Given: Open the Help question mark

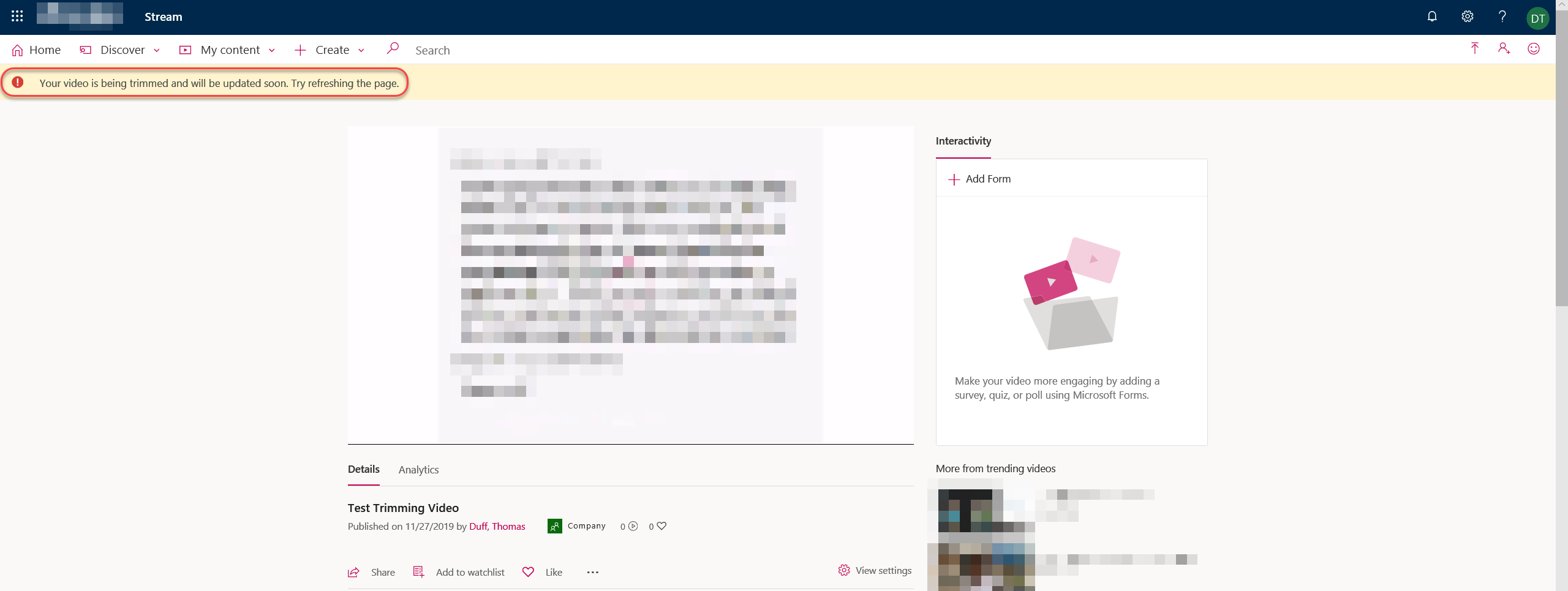Looking at the screenshot, I should click(x=1502, y=17).
